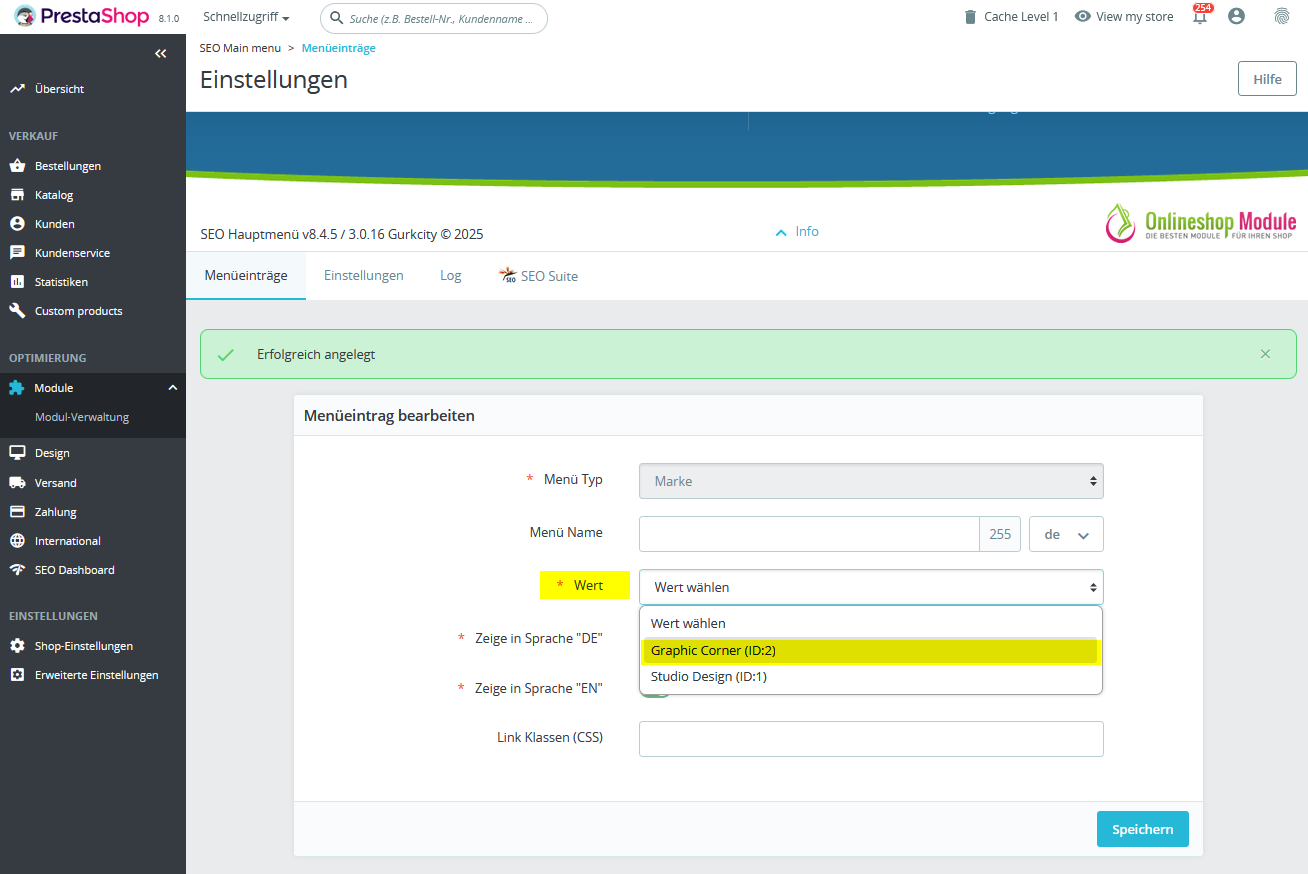
Task: Click Cache Level 1 trash icon
Action: [969, 17]
